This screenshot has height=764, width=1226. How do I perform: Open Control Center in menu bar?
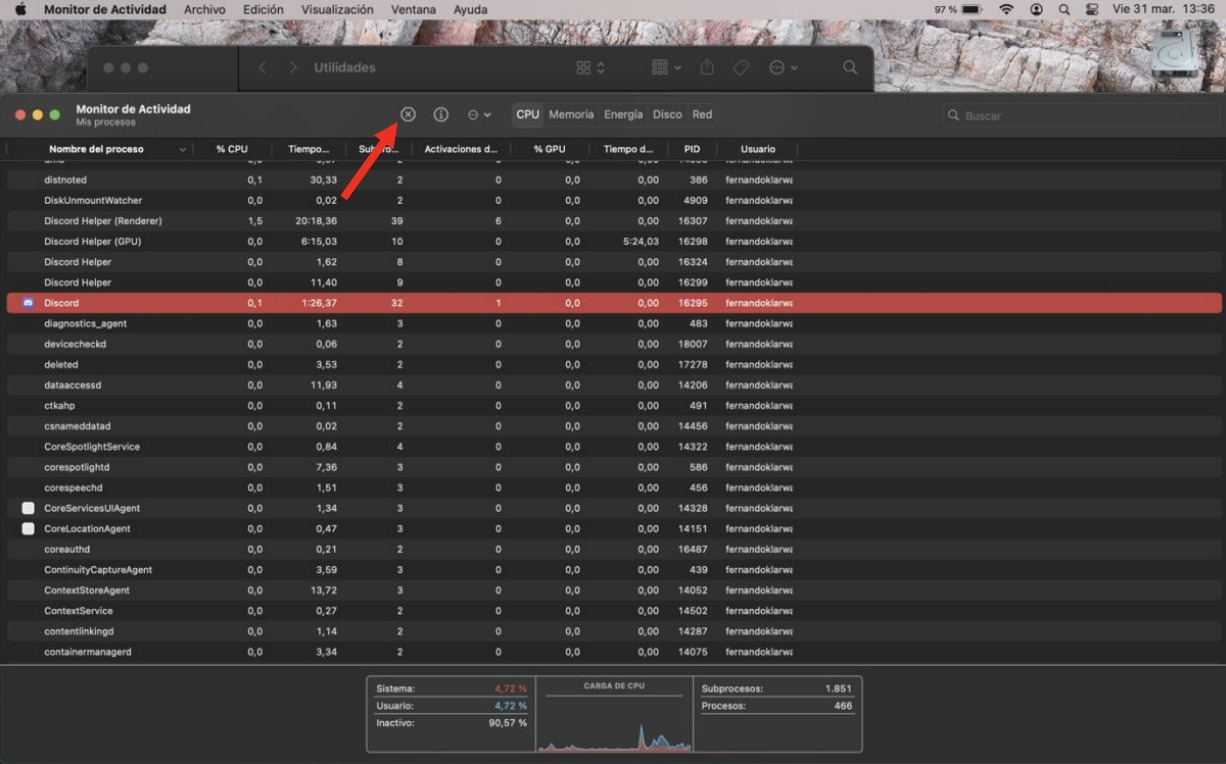pos(1092,9)
